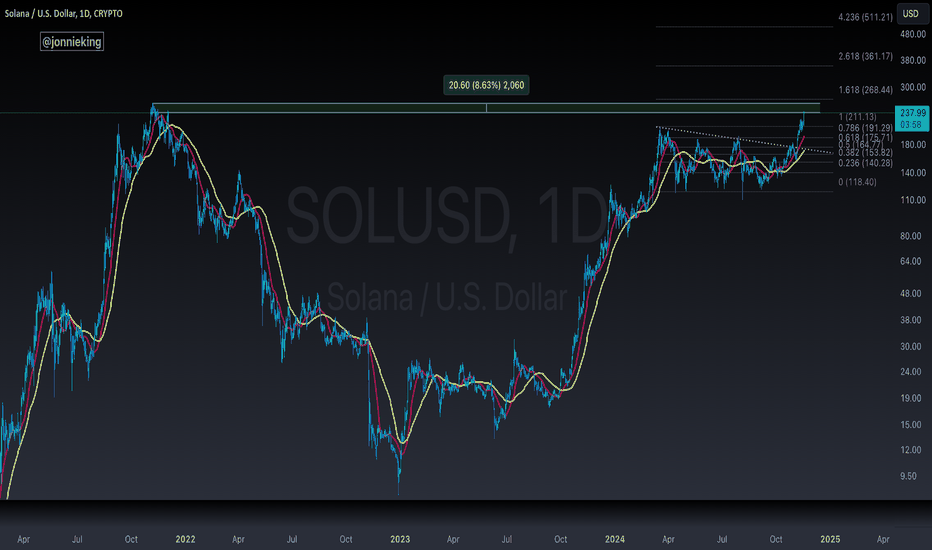Screen dimensions: 932x550
Task: Click the USD currency button
Action: [911, 14]
